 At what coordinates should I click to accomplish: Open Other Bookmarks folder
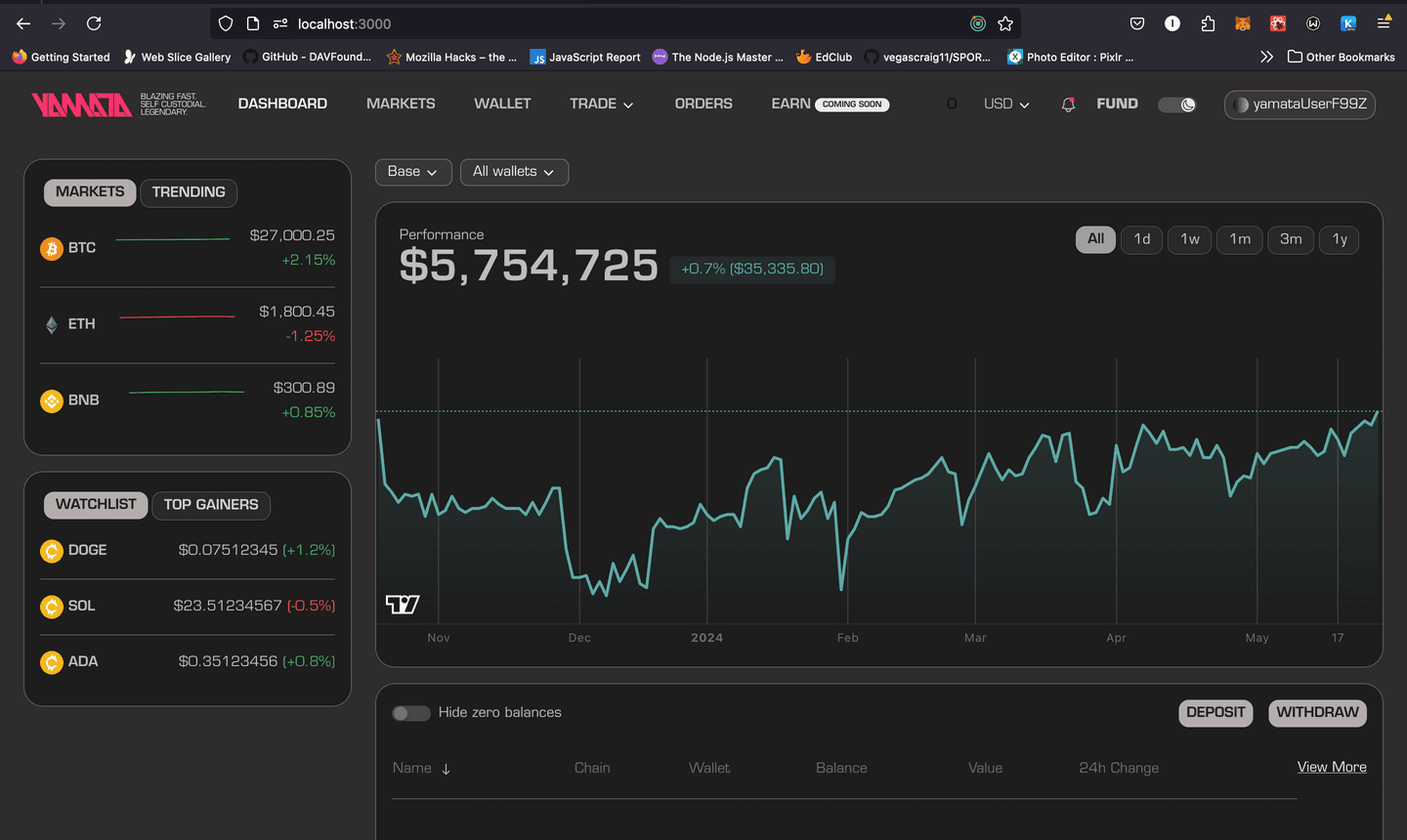tap(1341, 57)
